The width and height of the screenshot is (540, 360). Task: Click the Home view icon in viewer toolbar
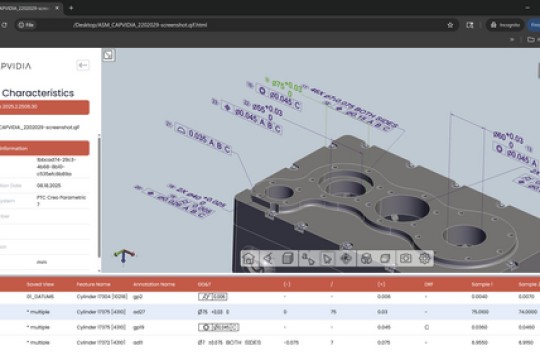pyautogui.click(x=248, y=258)
